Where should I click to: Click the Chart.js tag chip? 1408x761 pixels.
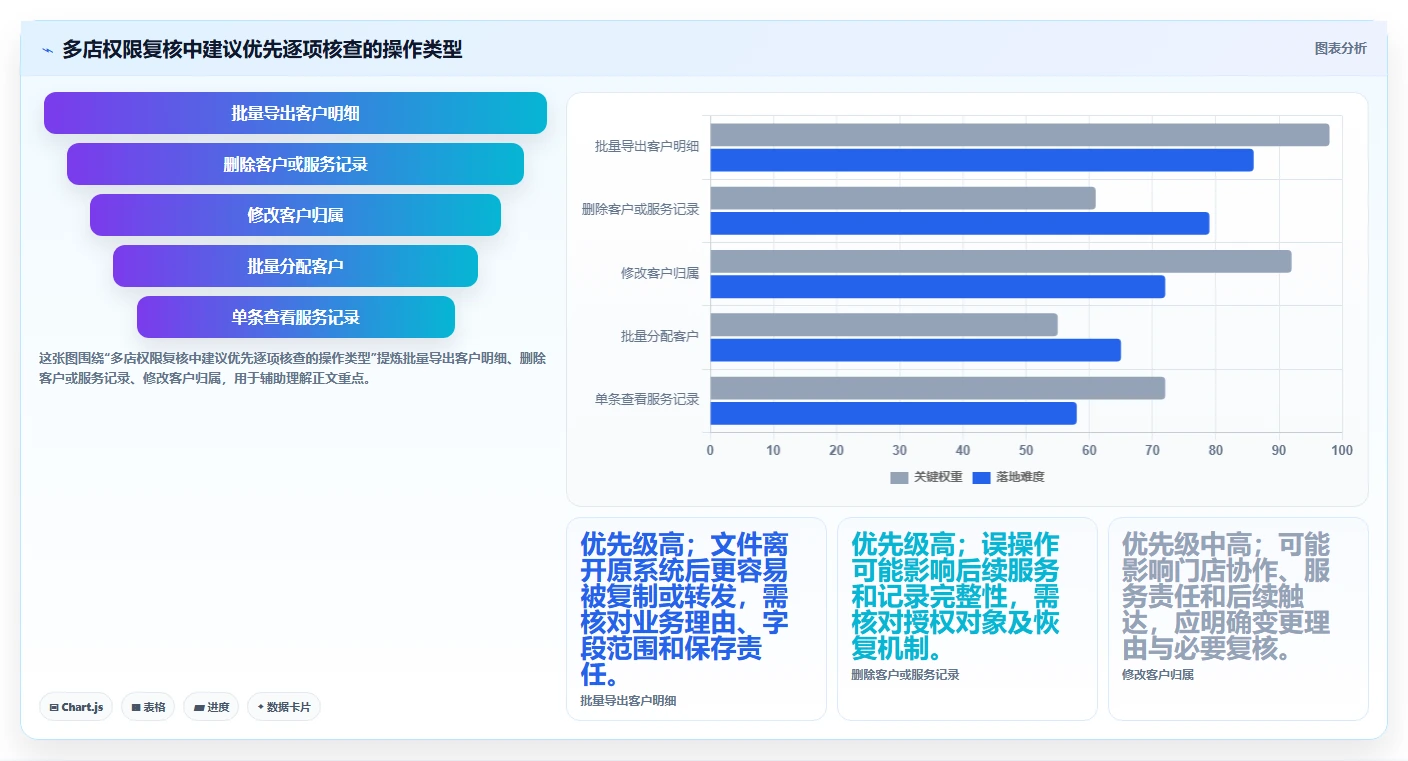click(76, 707)
